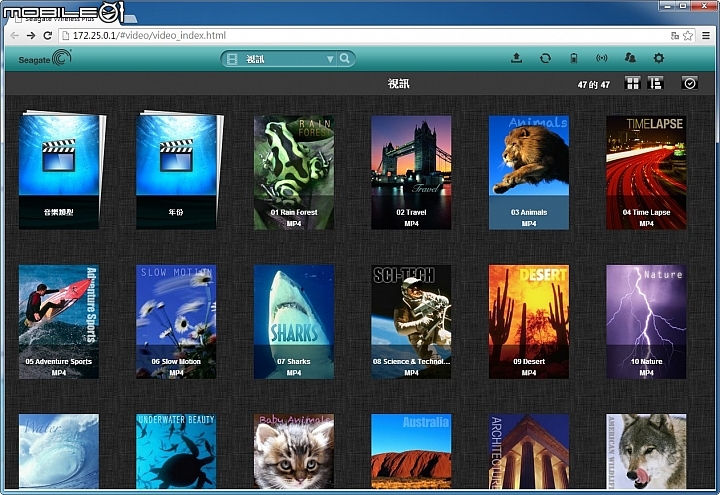The height and width of the screenshot is (495, 720).
Task: Open the 02 Travel video
Action: click(x=411, y=172)
